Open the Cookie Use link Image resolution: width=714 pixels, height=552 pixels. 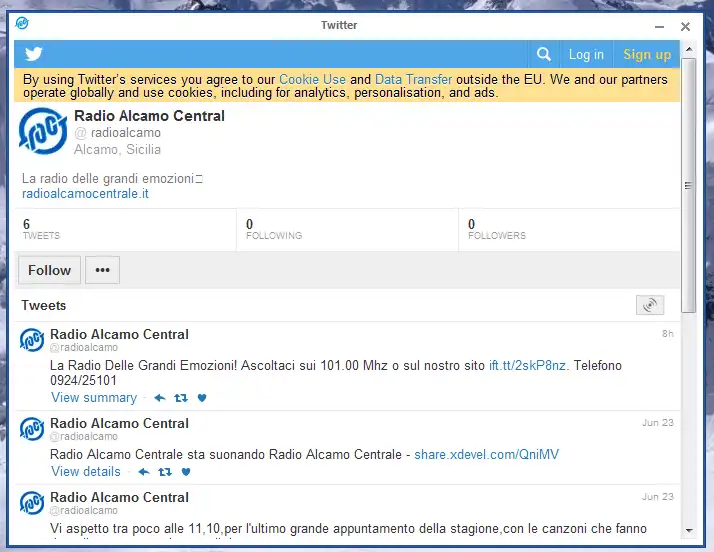312,79
